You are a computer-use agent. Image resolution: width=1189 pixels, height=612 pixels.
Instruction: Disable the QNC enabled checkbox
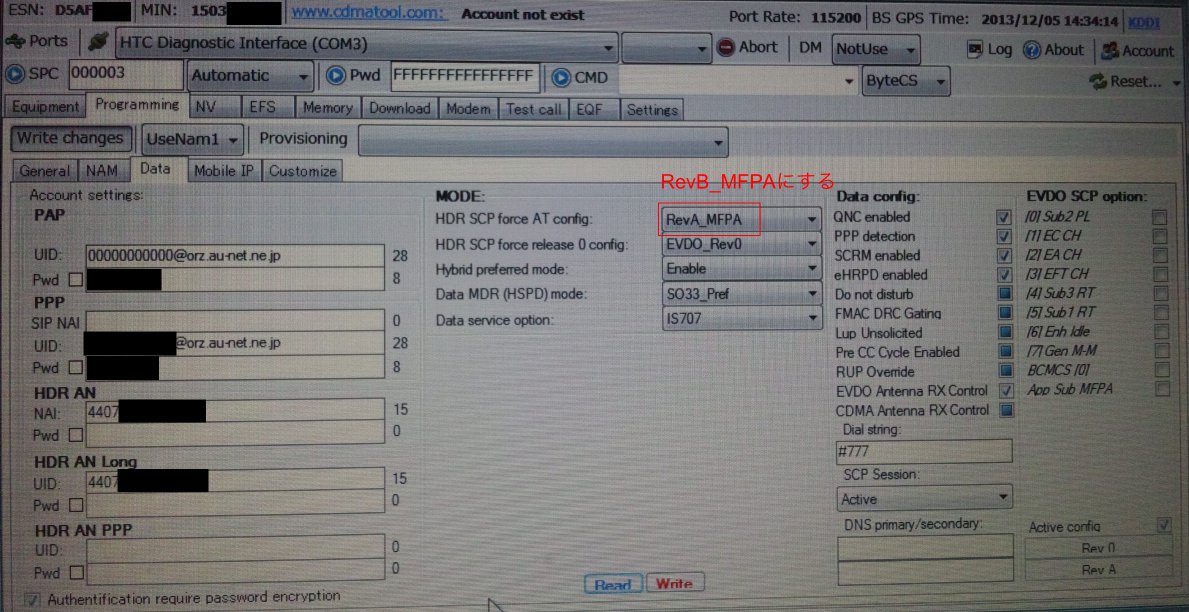[x=1005, y=217]
